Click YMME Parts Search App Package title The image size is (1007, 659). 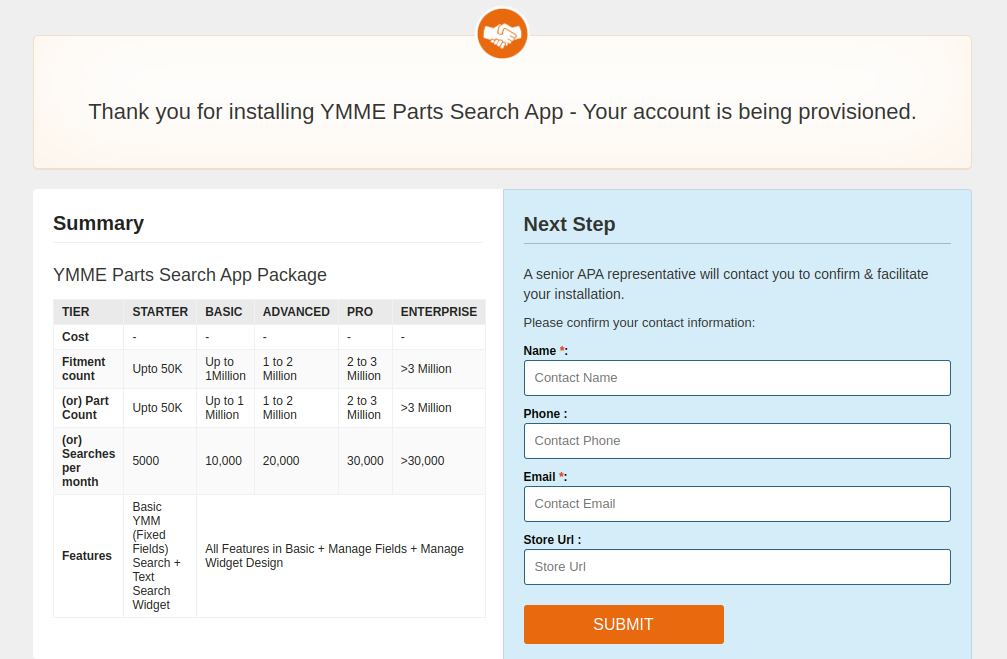click(x=189, y=275)
